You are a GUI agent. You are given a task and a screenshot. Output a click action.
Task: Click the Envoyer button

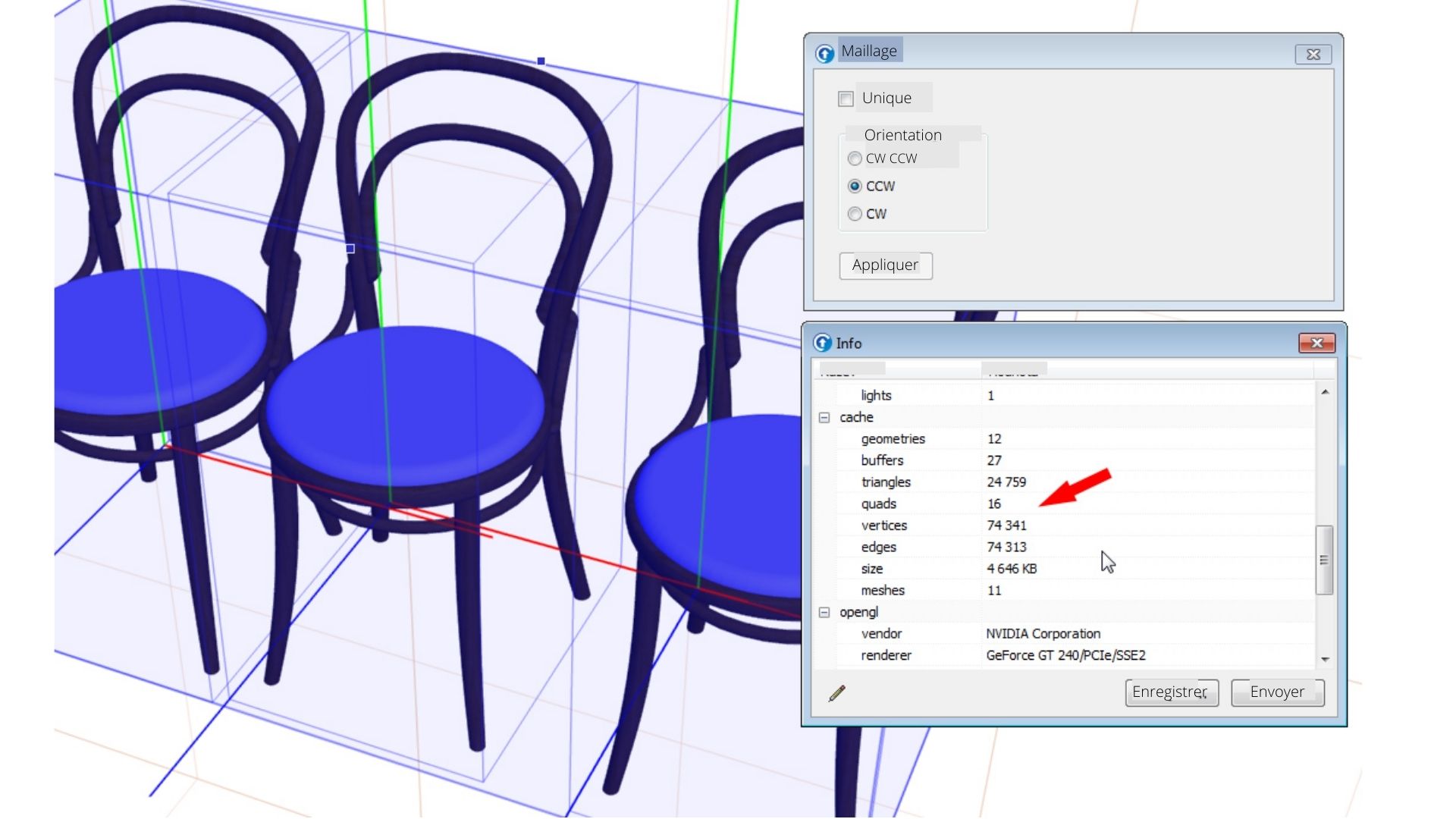point(1277,692)
